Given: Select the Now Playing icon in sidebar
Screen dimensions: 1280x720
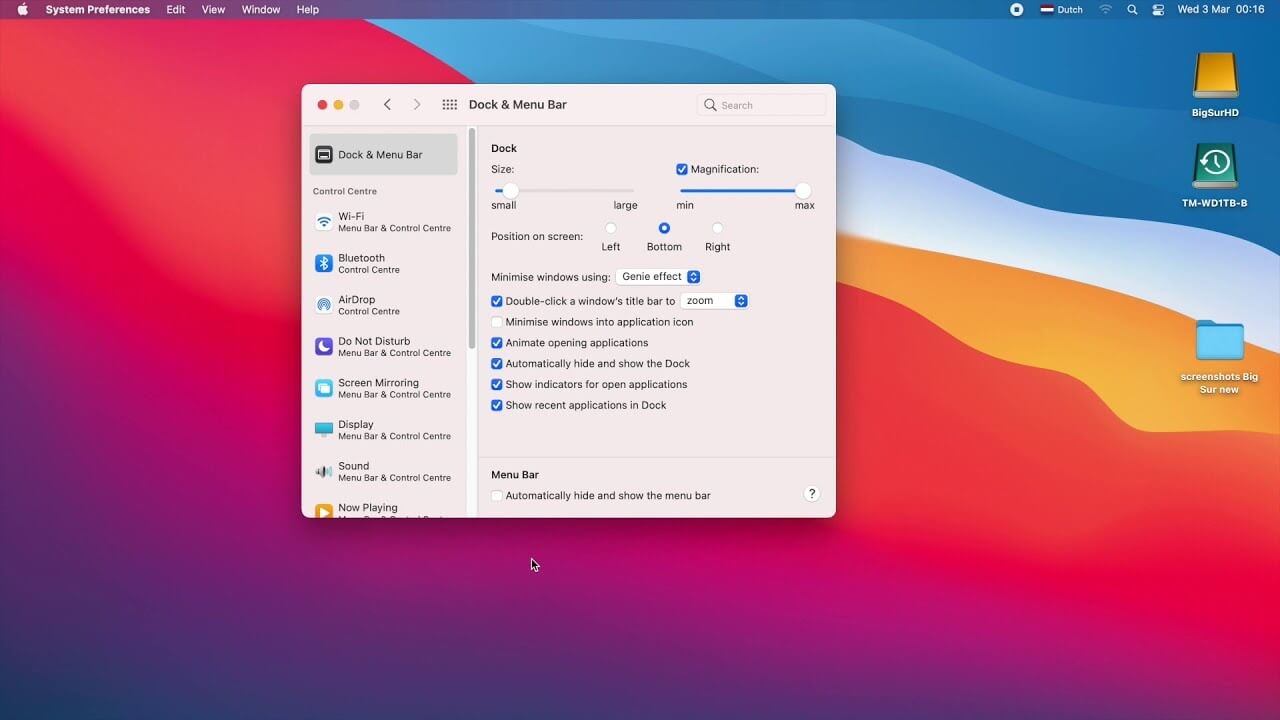Looking at the screenshot, I should (x=324, y=511).
